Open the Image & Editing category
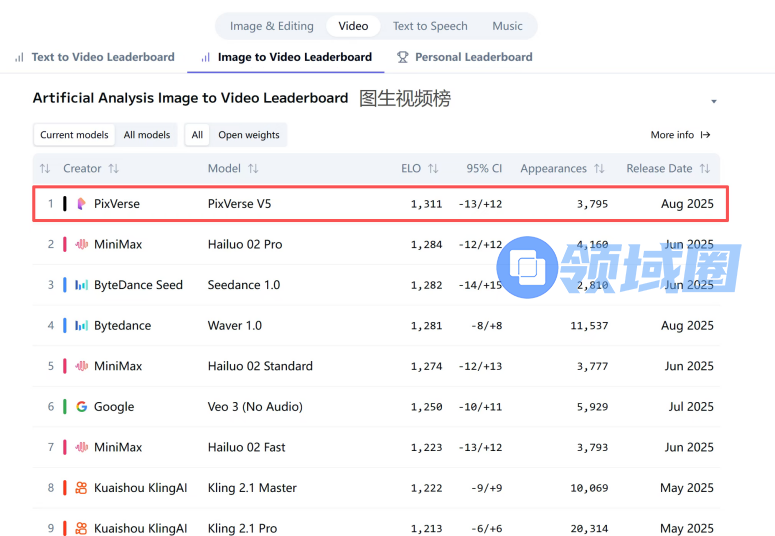775x536 pixels. tap(271, 26)
